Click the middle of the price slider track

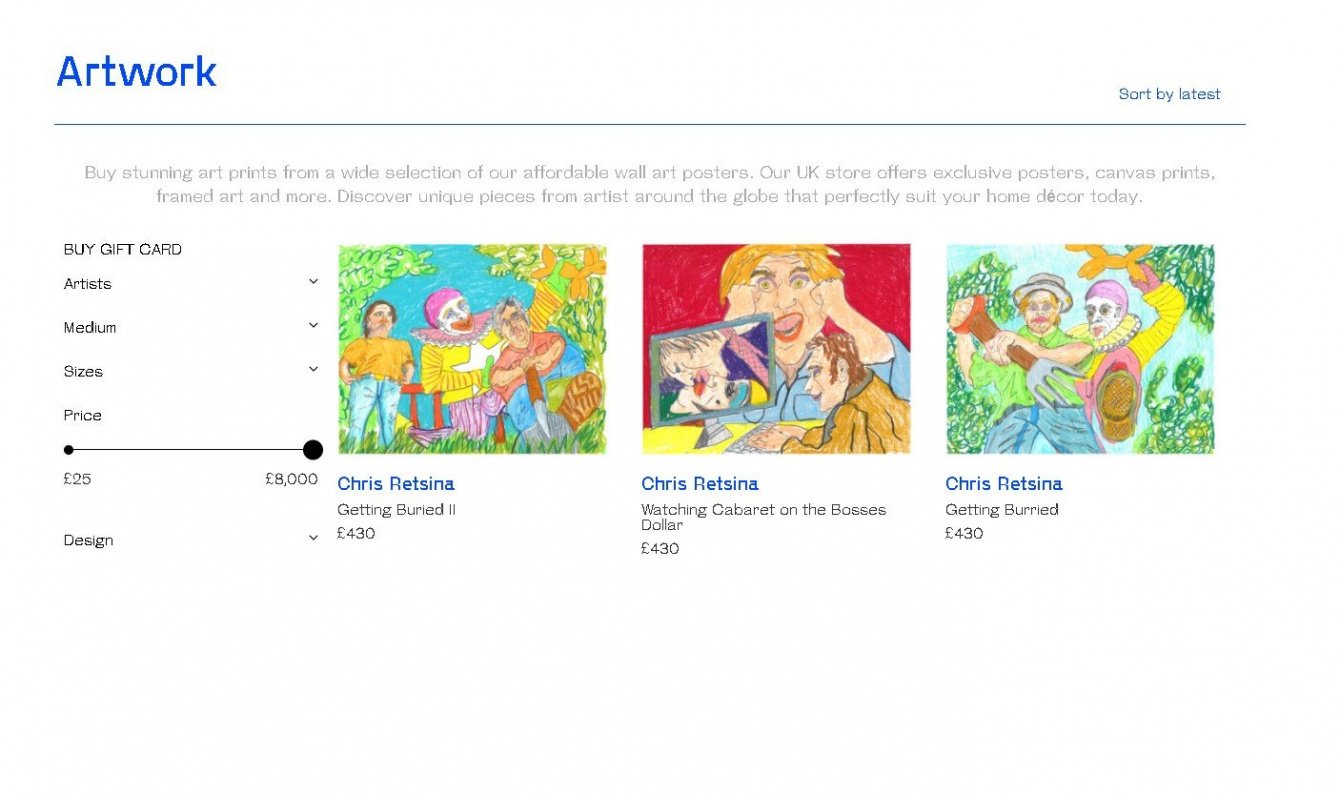190,450
